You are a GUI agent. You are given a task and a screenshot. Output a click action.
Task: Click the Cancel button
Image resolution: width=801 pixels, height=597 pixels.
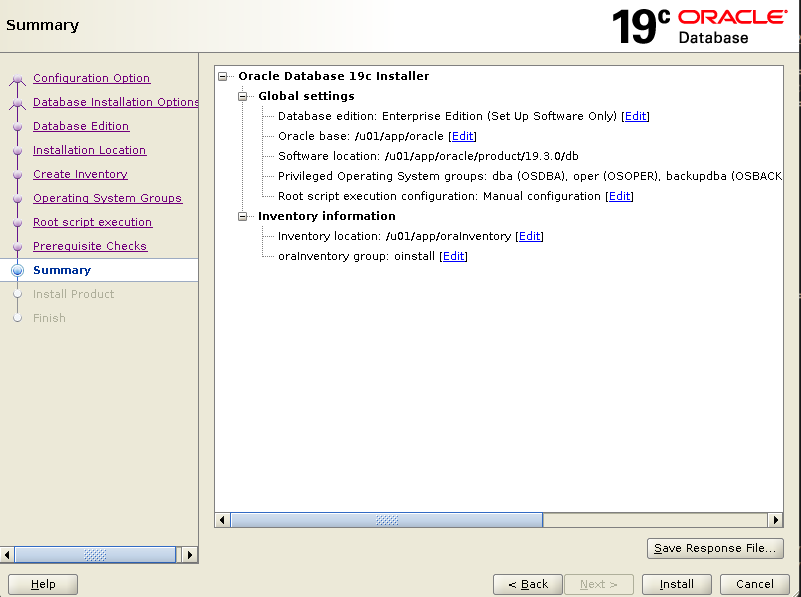pyautogui.click(x=755, y=584)
